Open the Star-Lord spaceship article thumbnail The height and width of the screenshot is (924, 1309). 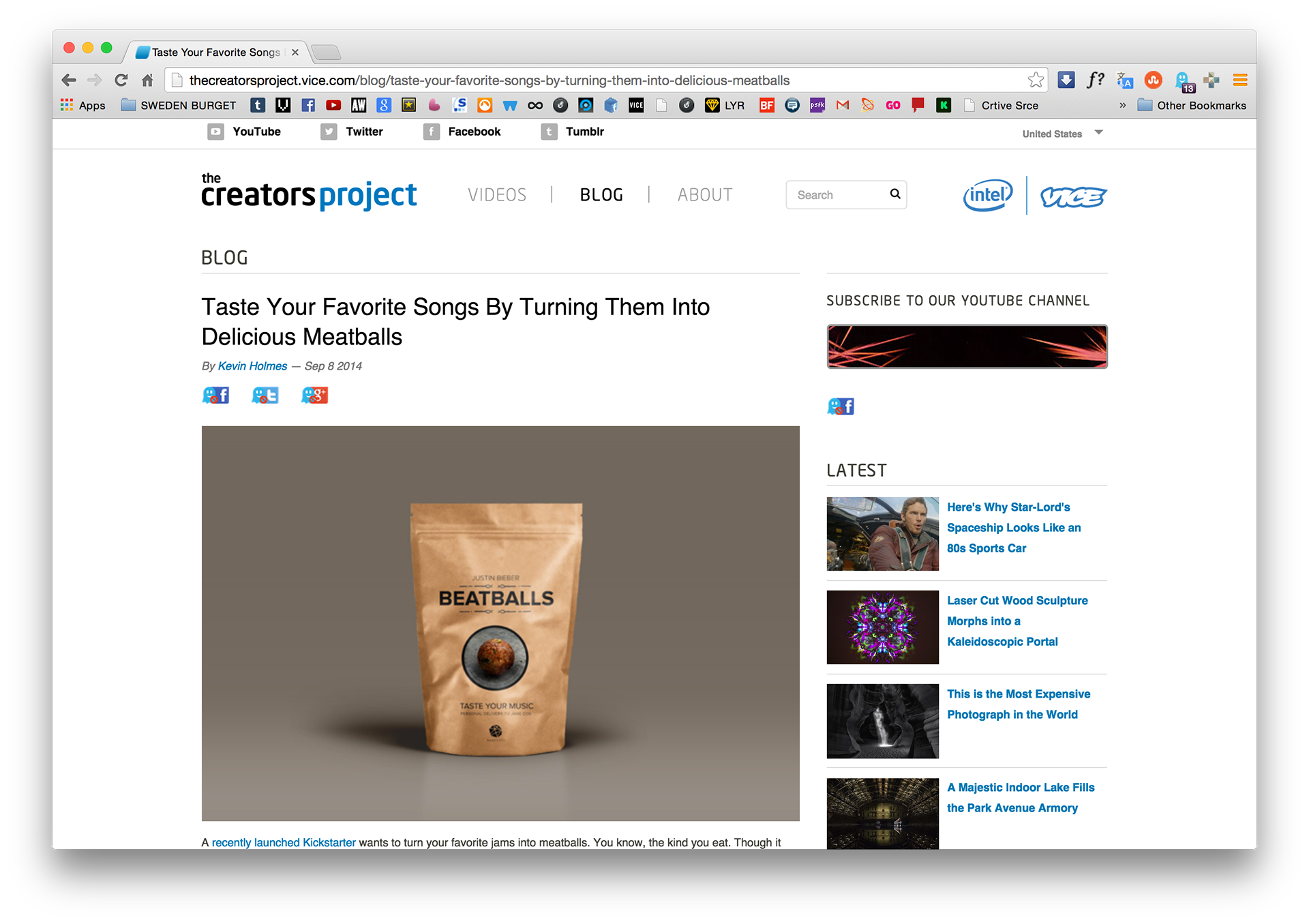pos(882,533)
